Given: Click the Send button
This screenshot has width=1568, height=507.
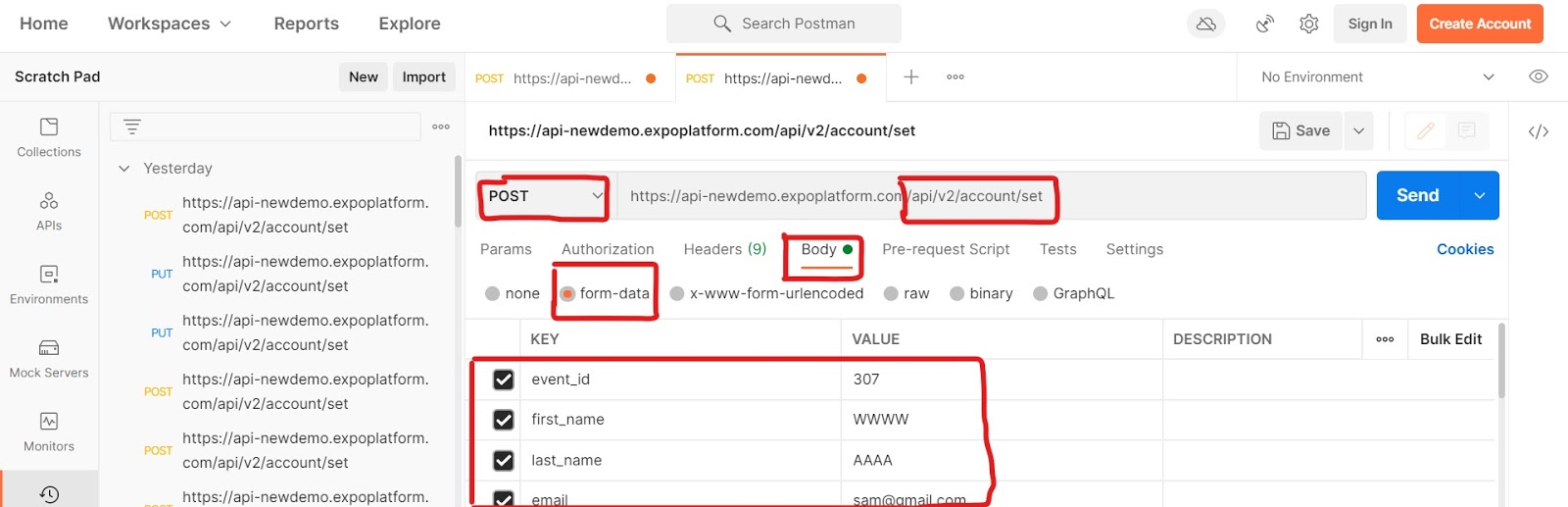Looking at the screenshot, I should tap(1418, 195).
